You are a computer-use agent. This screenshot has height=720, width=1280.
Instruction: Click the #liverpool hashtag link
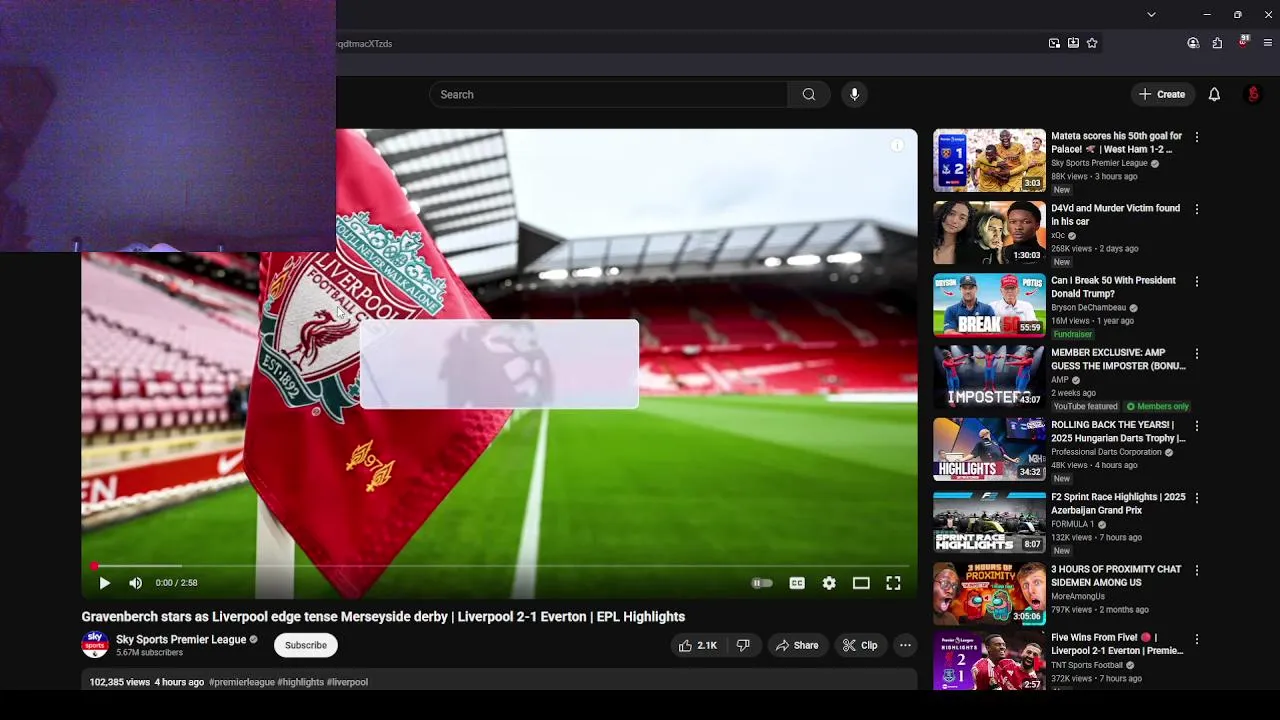click(x=347, y=682)
